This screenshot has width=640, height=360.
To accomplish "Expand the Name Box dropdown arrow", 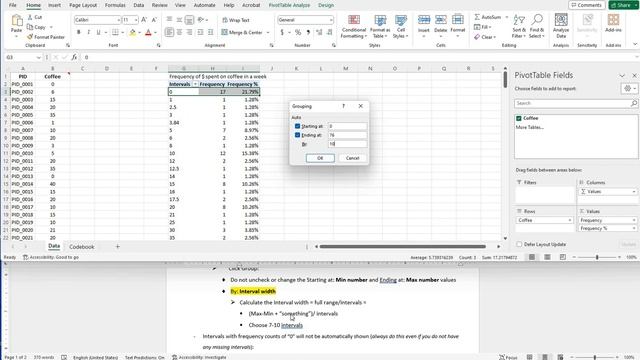I will (38, 58).
